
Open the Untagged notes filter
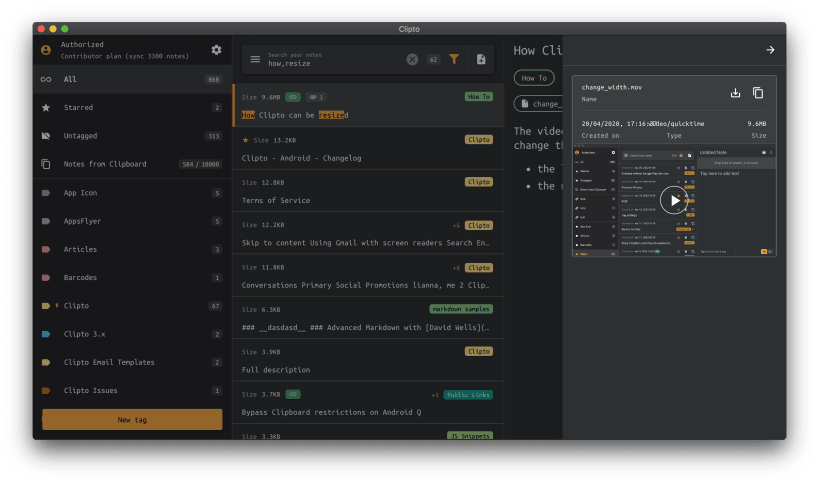(x=133, y=136)
